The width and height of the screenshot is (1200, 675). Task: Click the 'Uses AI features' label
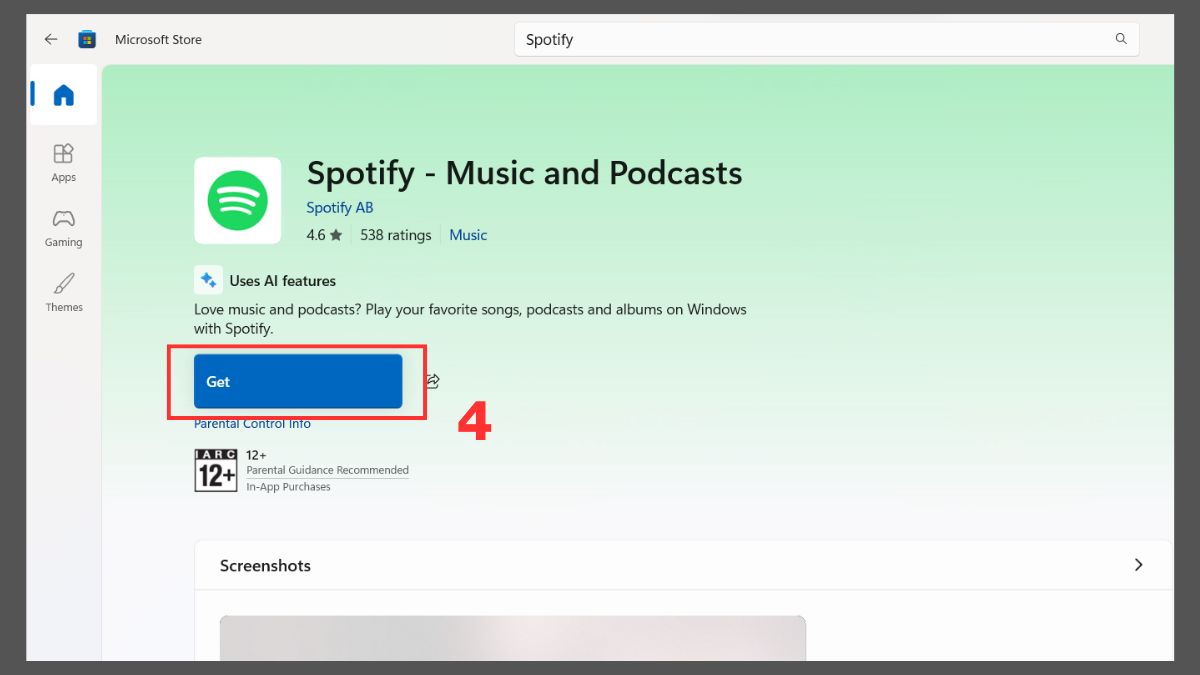click(x=283, y=281)
